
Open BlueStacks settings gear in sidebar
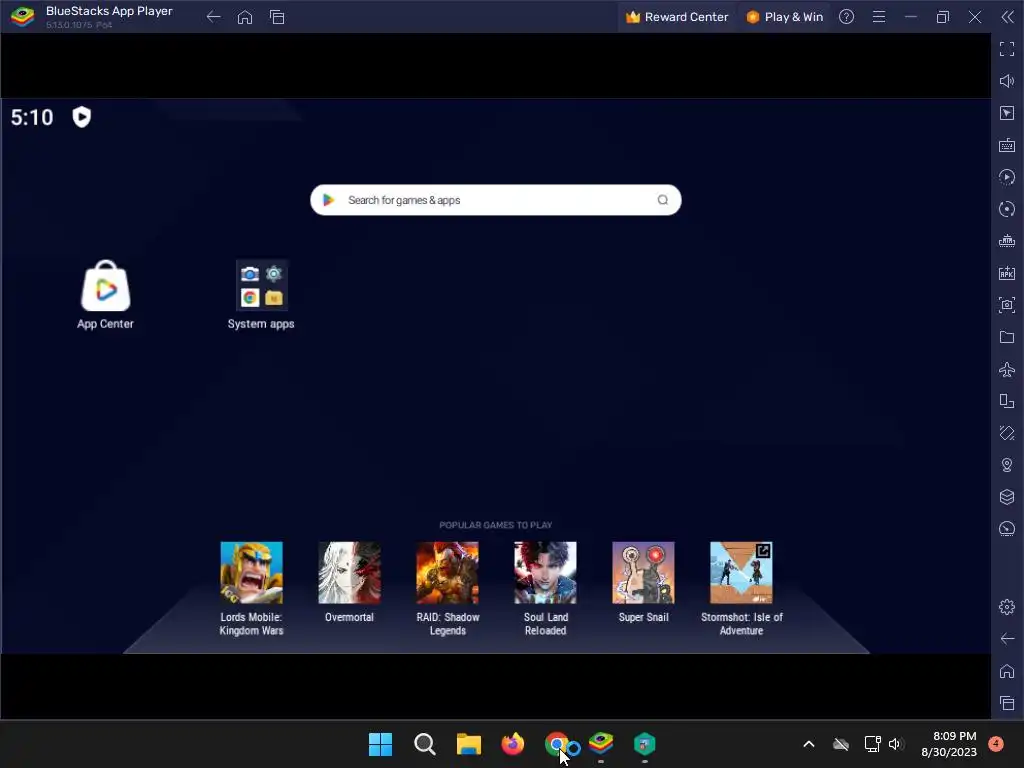point(1007,607)
